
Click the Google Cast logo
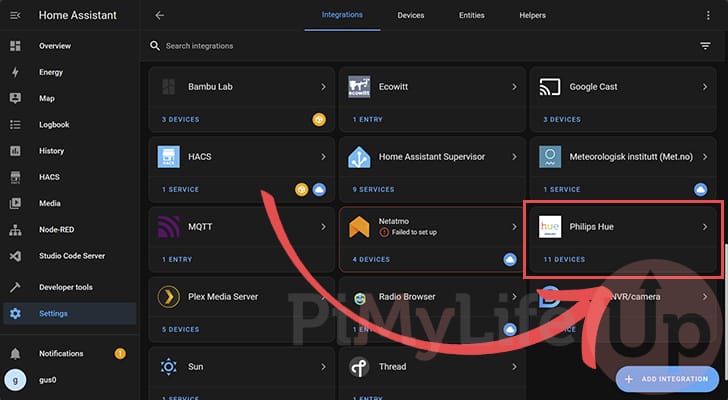click(x=550, y=87)
